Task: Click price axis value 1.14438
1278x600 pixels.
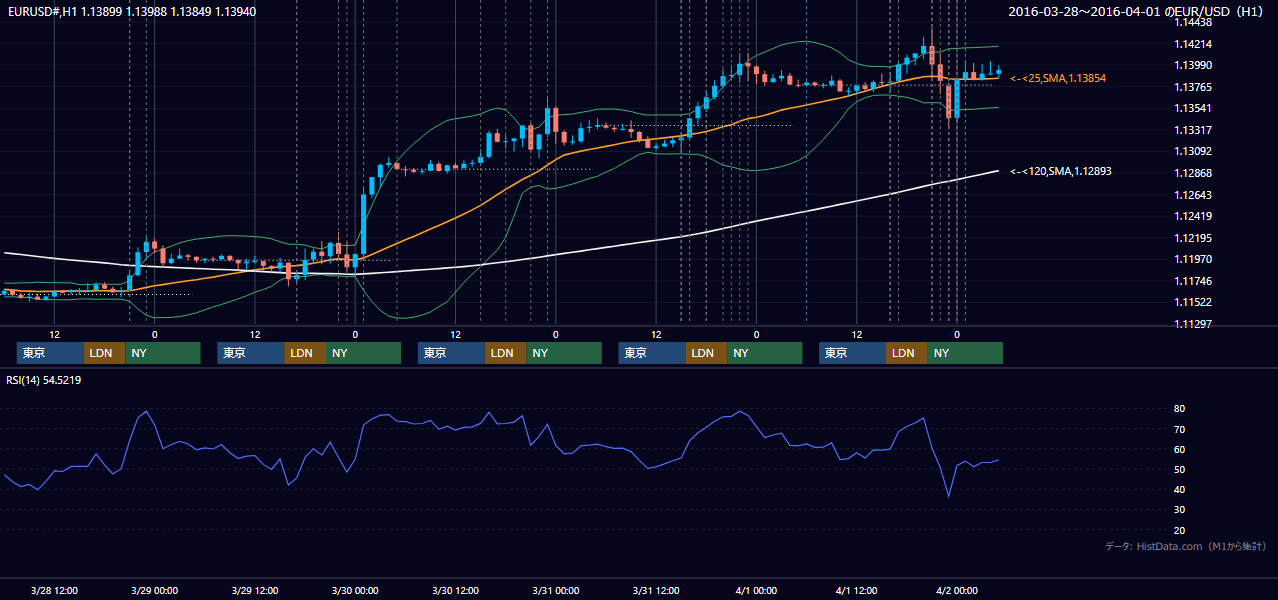Action: point(1192,22)
